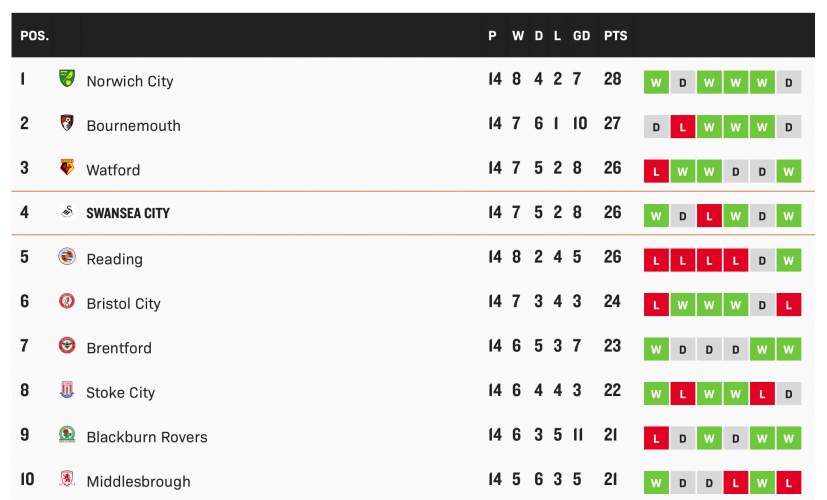Image resolution: width=827 pixels, height=500 pixels.
Task: Click Bournemouth's red L form badge
Action: pos(683,127)
